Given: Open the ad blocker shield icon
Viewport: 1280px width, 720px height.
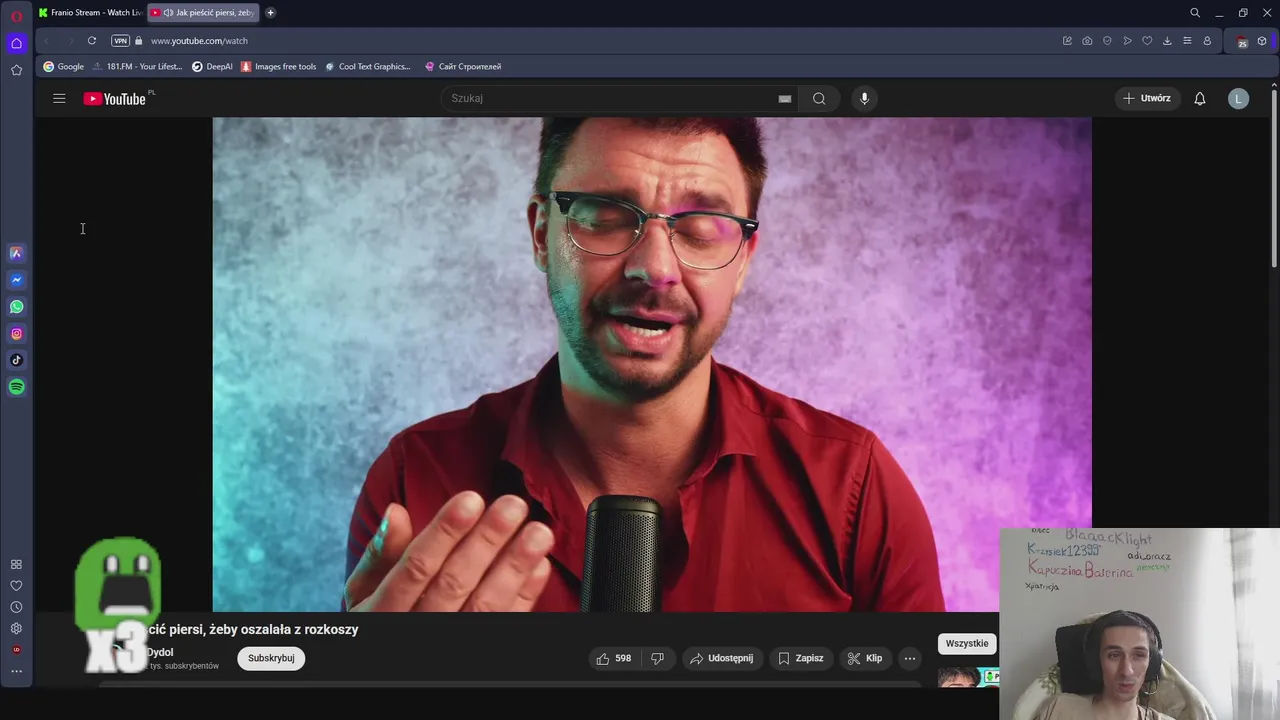Looking at the screenshot, I should [1107, 41].
